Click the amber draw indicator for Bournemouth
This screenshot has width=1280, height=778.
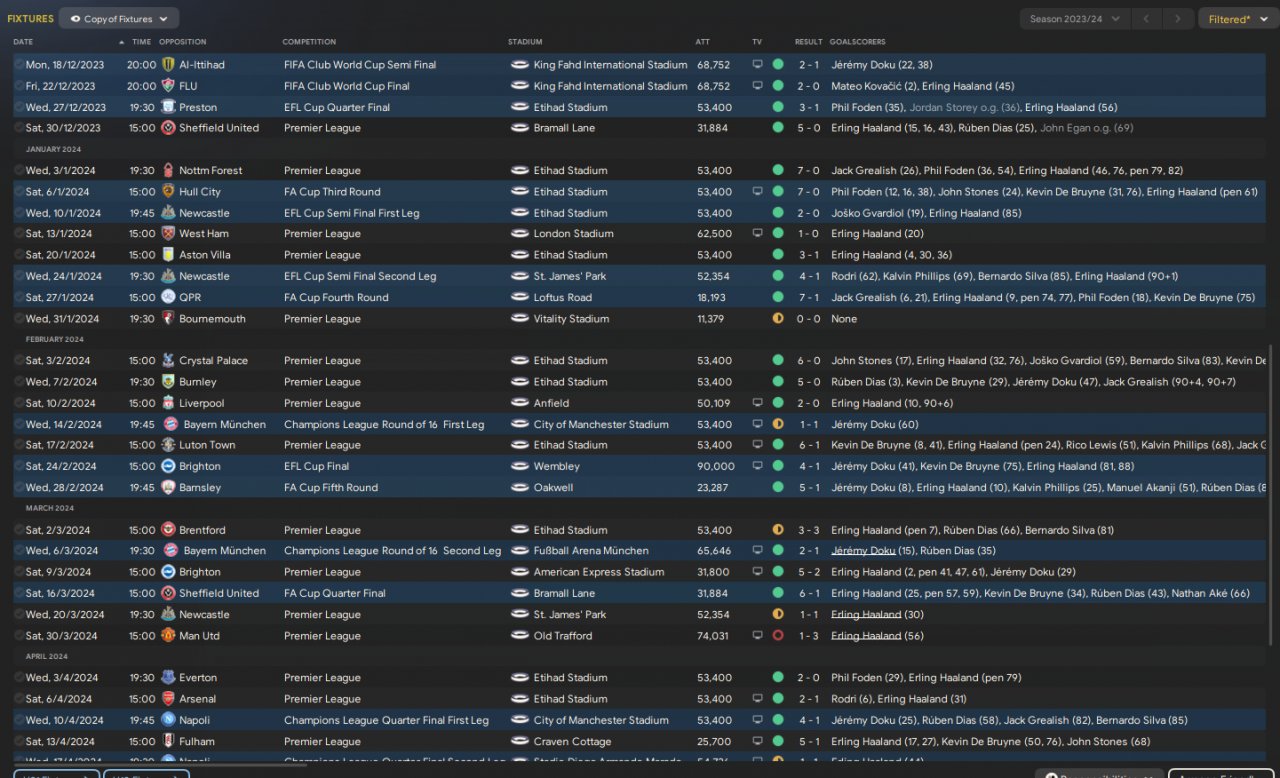coord(778,319)
